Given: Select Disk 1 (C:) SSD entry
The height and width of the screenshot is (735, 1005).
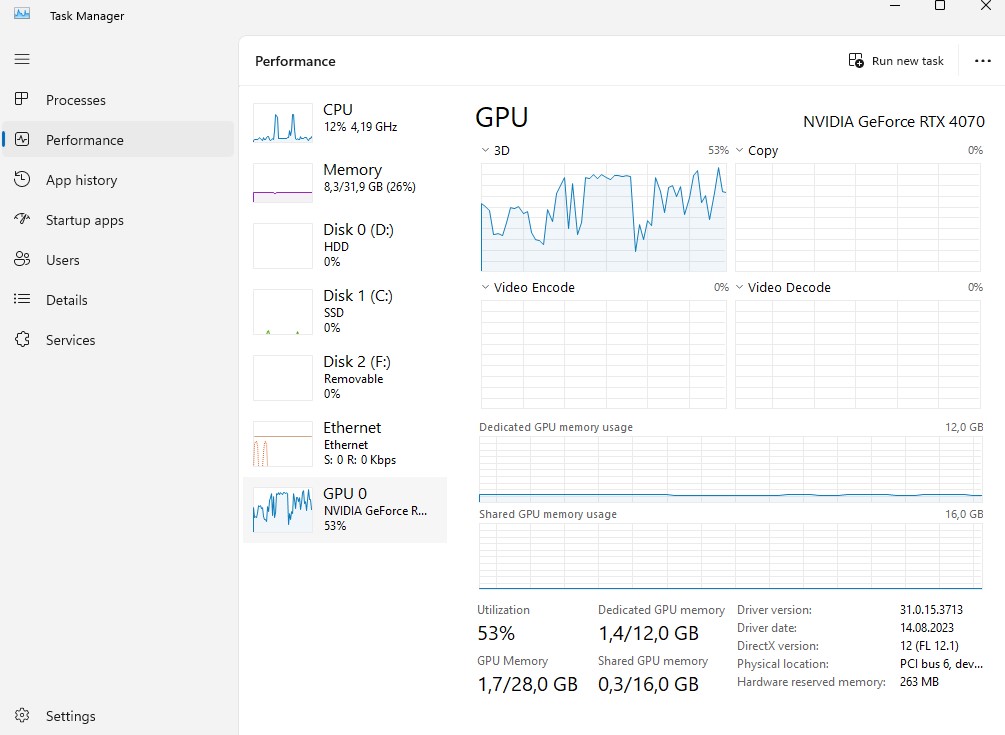Looking at the screenshot, I should (345, 311).
